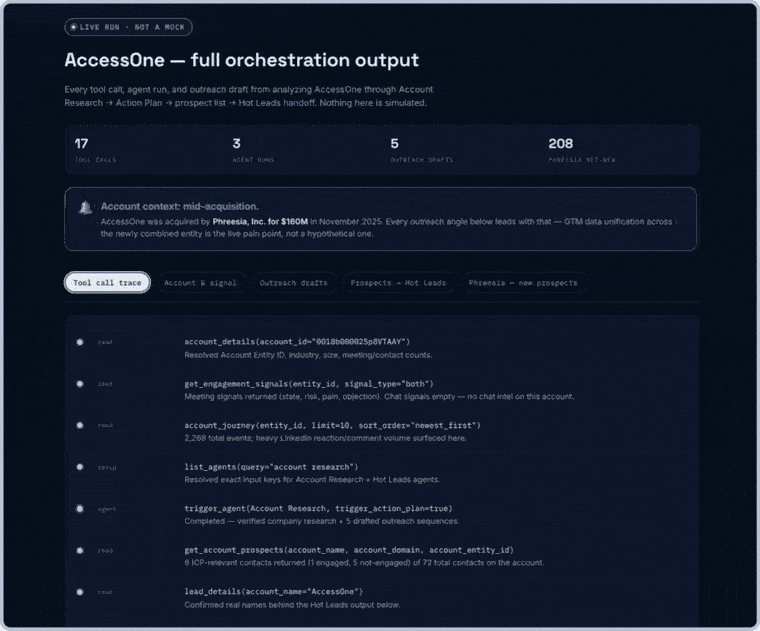Click the "6 ICP-relevant contacts returned" description
The image size is (760, 631).
click(364, 563)
